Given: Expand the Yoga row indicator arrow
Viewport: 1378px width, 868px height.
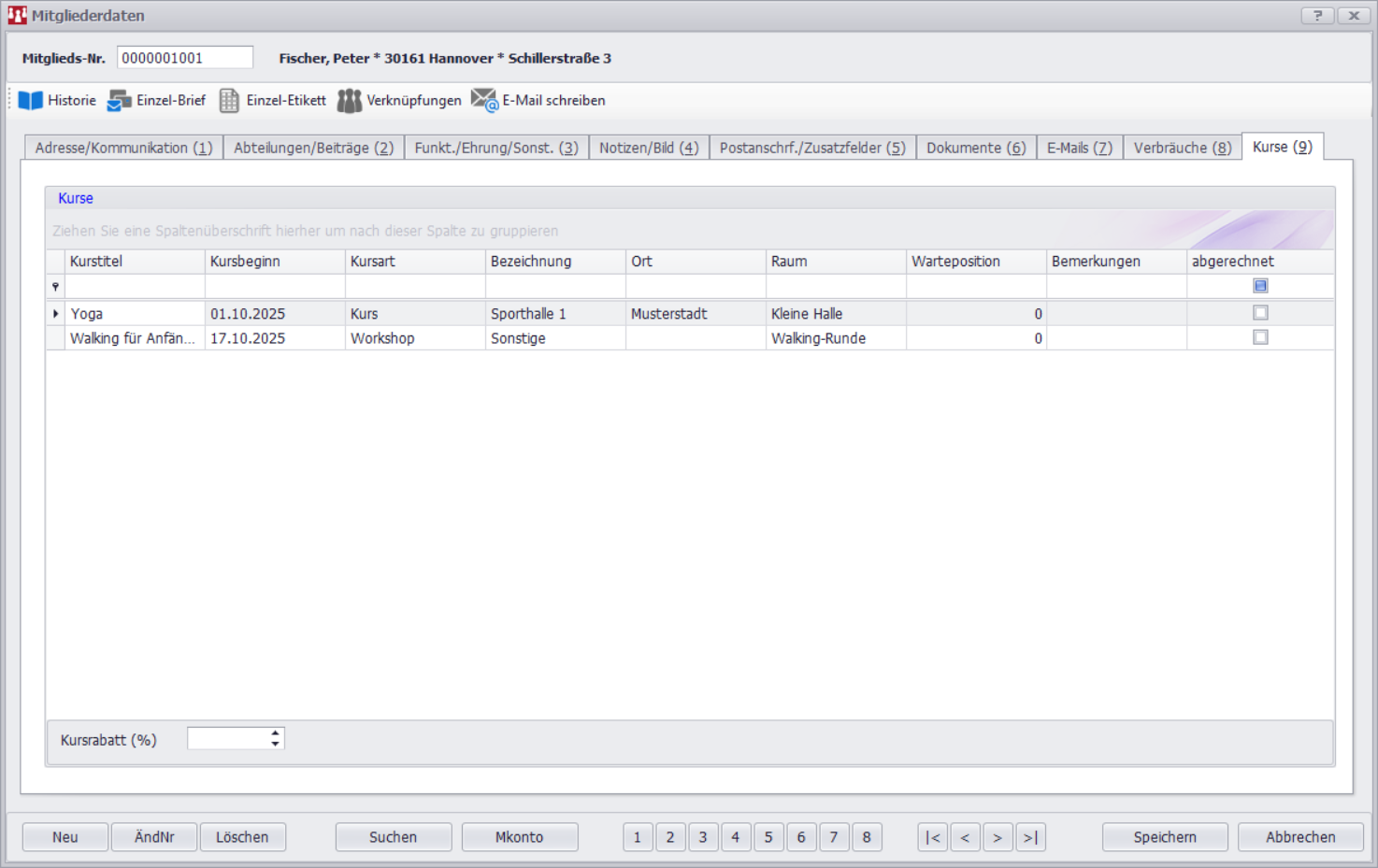Looking at the screenshot, I should [56, 314].
